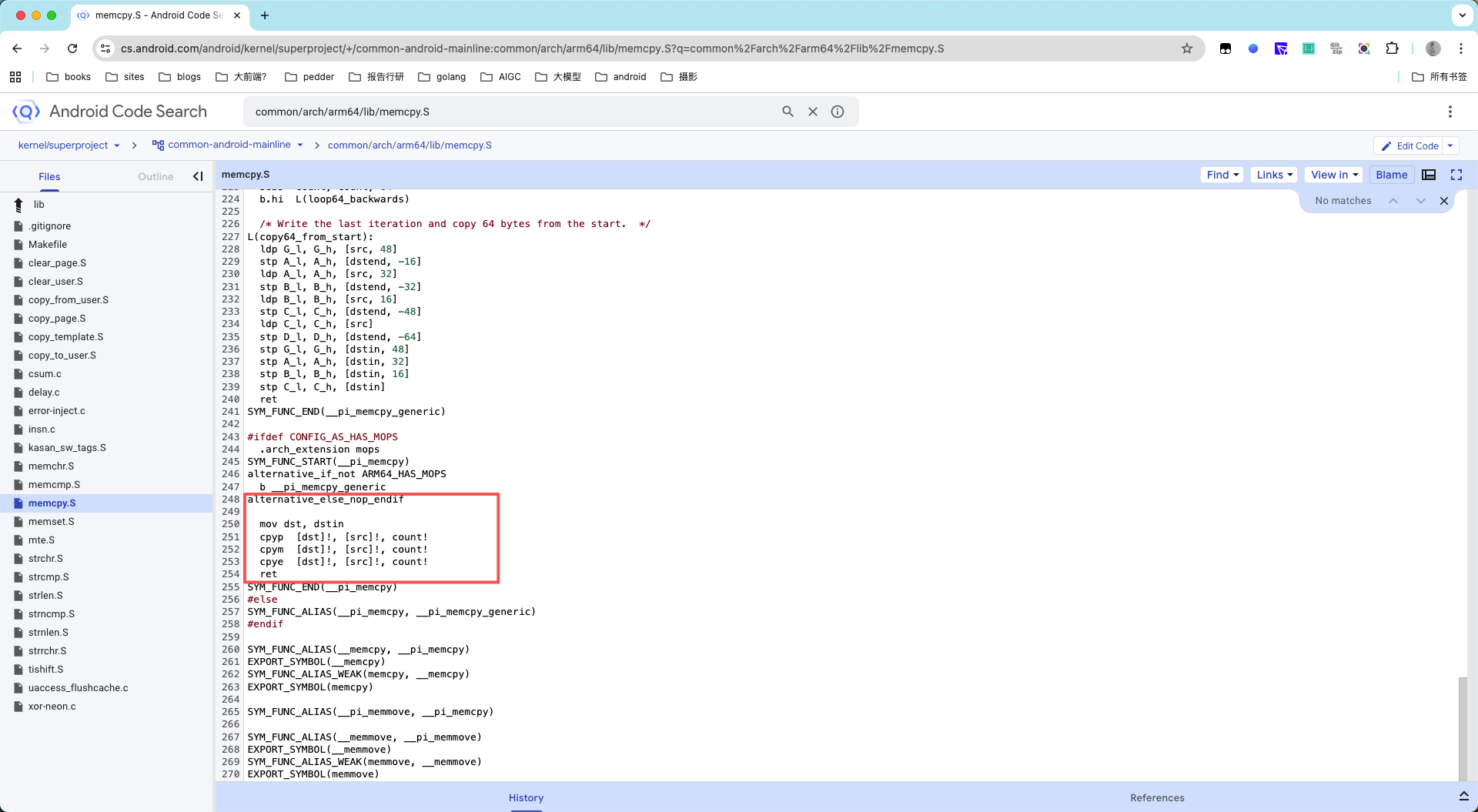
Task: Click the code viewer vertical scrollbar thumb
Action: pos(1463,729)
